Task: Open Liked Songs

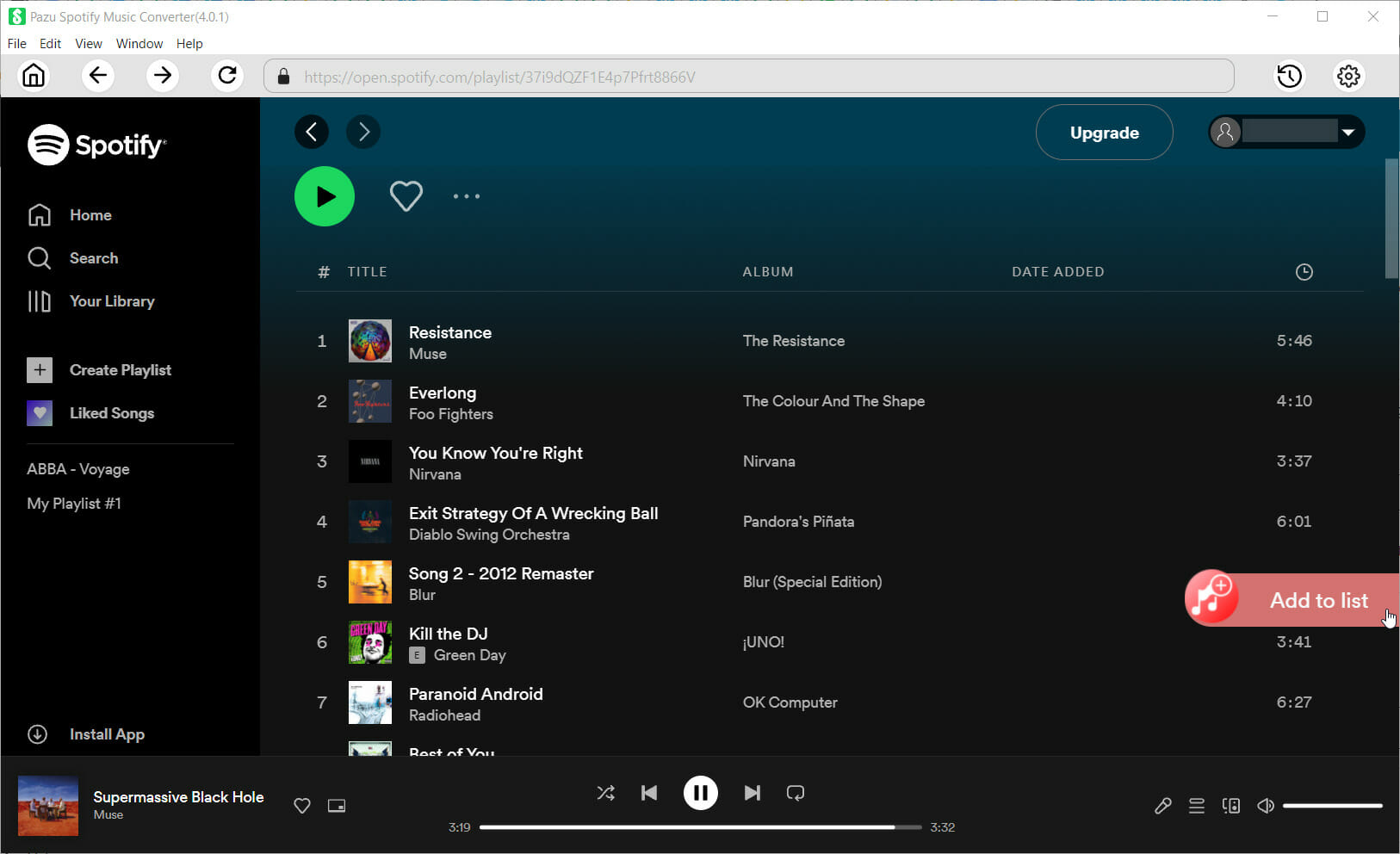Action: [90, 413]
